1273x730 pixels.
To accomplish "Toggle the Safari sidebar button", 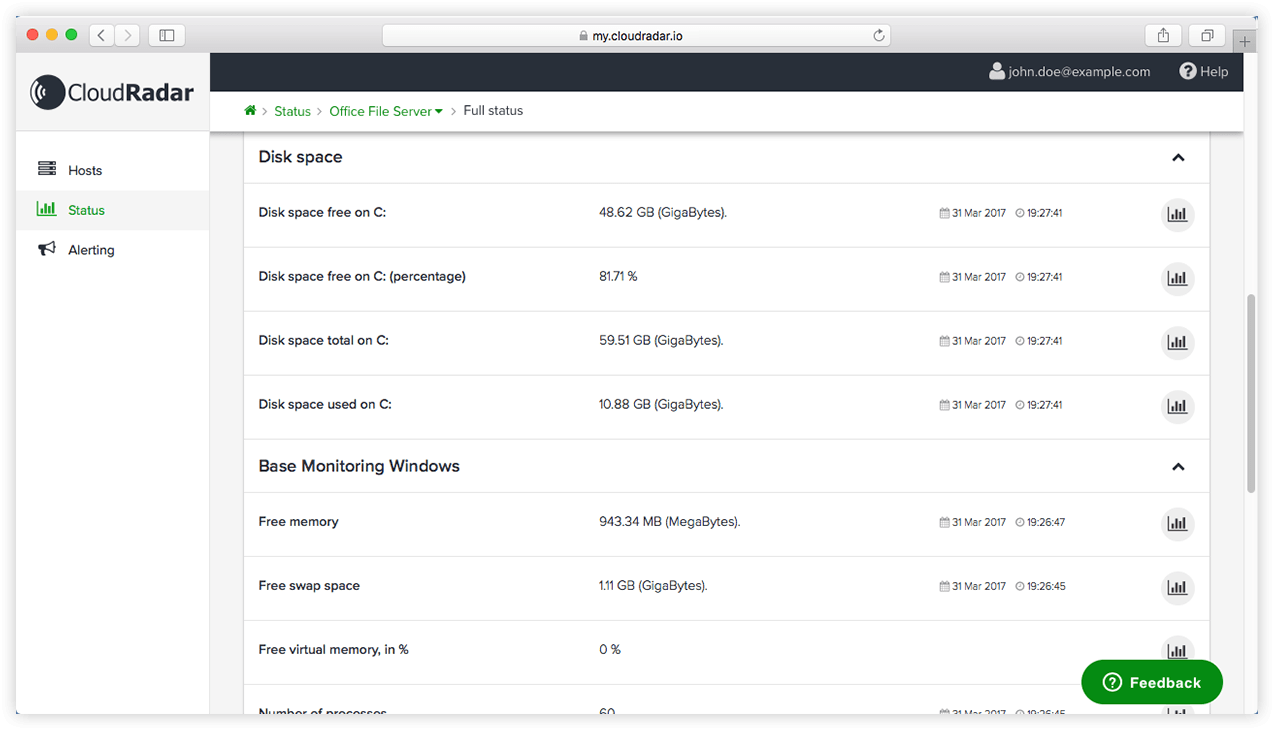I will (x=167, y=35).
